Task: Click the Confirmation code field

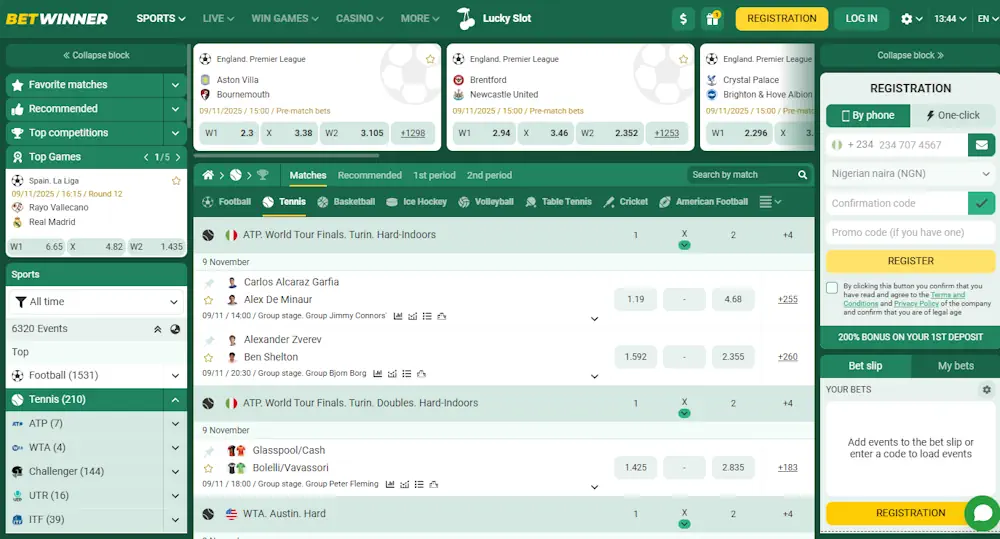Action: [x=897, y=203]
